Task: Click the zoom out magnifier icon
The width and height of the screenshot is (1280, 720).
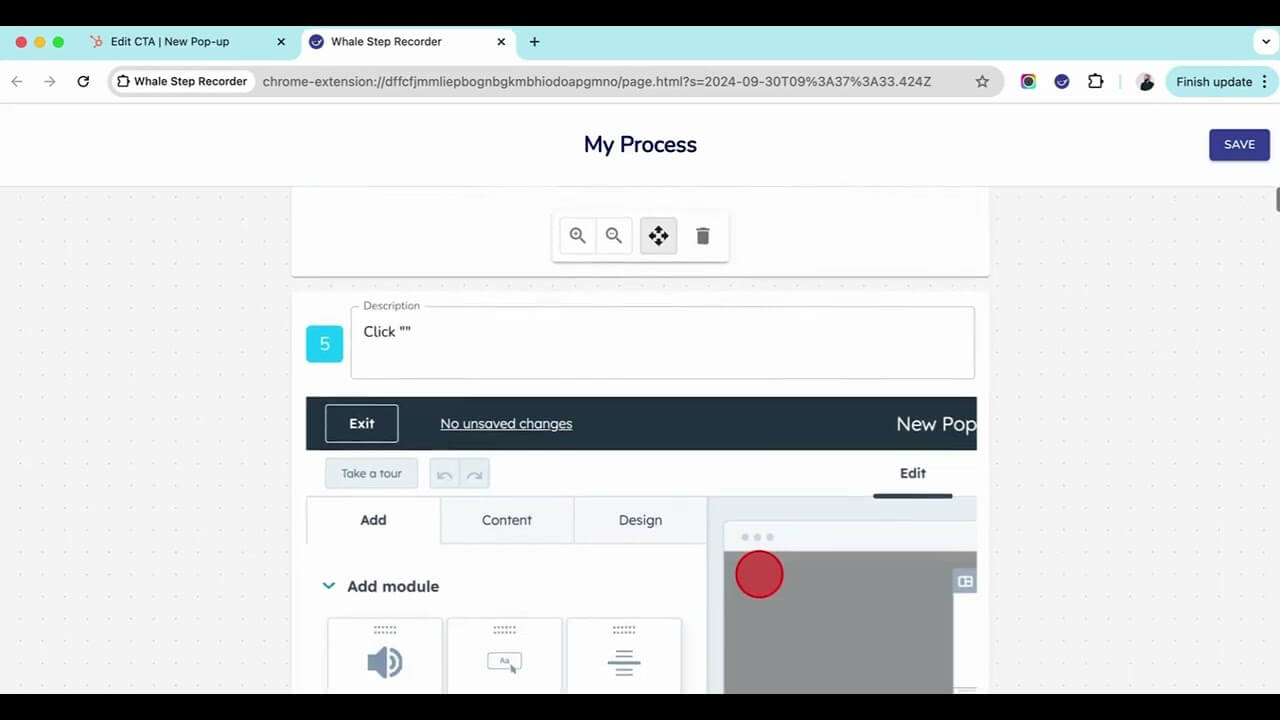Action: point(614,236)
